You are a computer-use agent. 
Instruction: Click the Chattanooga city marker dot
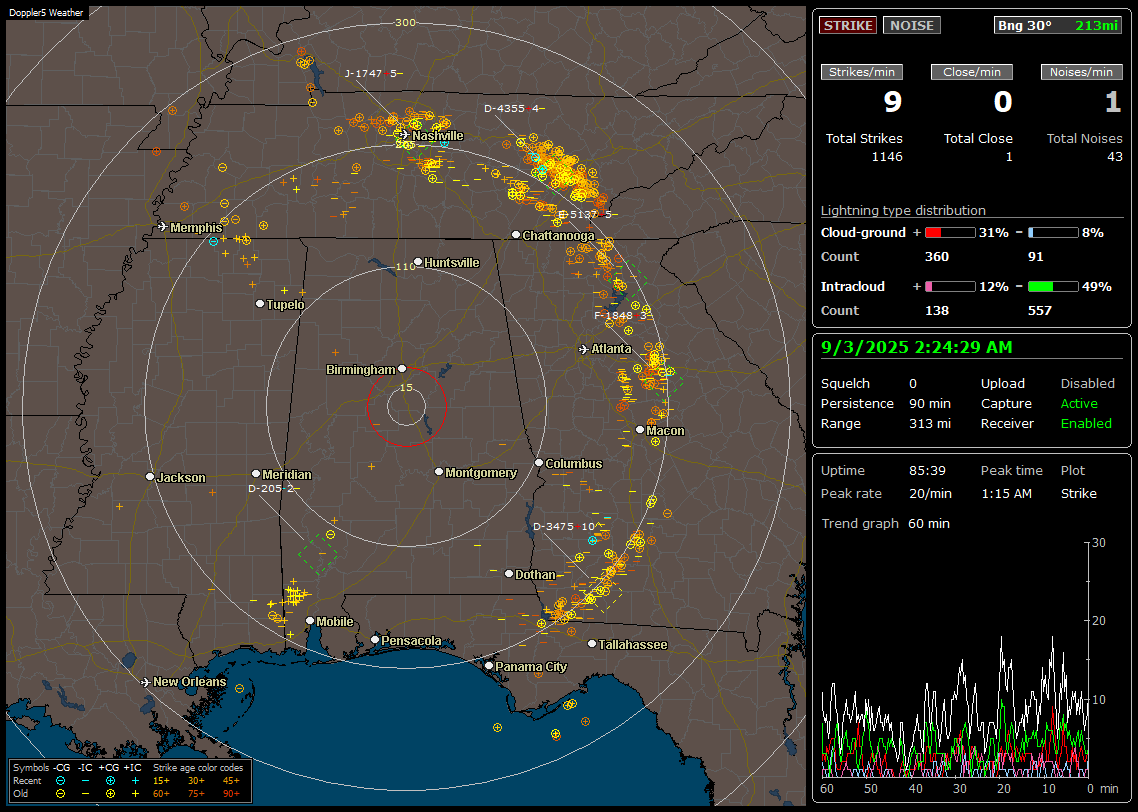click(x=516, y=235)
